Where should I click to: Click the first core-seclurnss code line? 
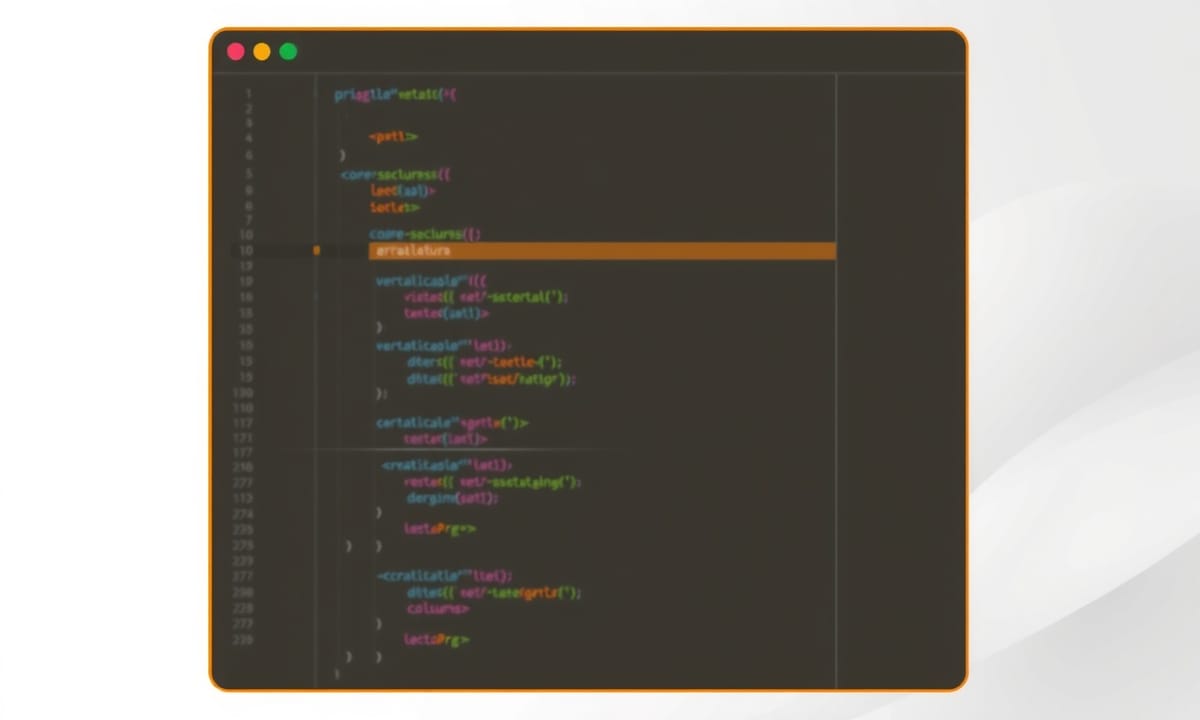(x=396, y=174)
